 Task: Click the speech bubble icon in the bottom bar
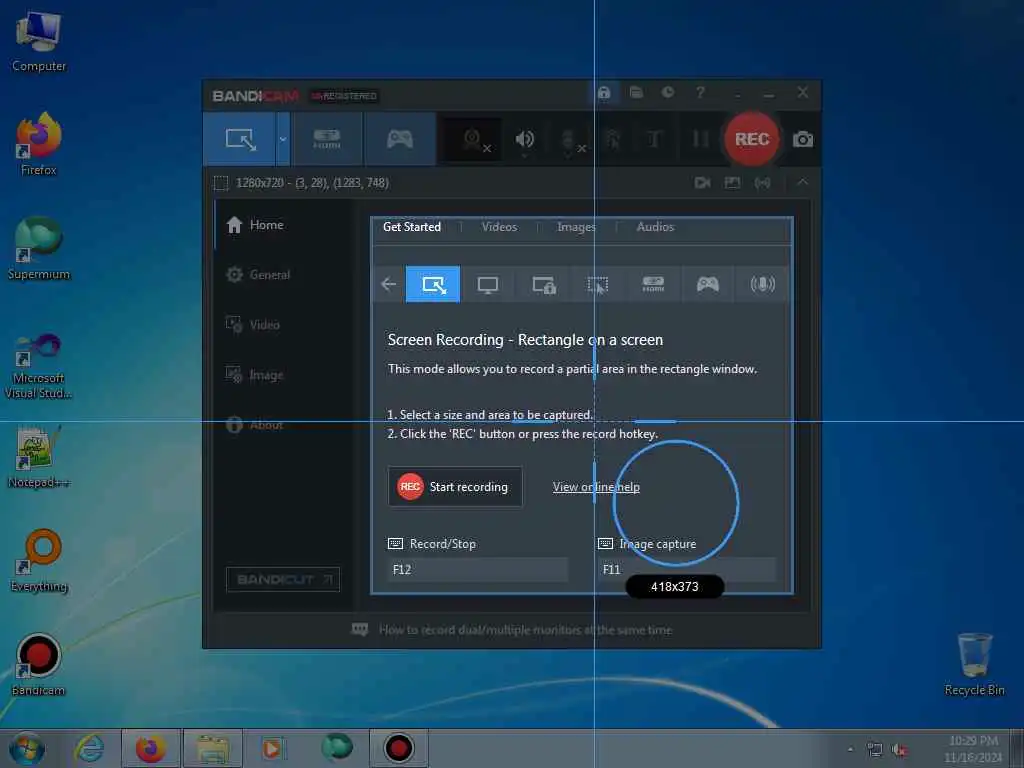360,630
